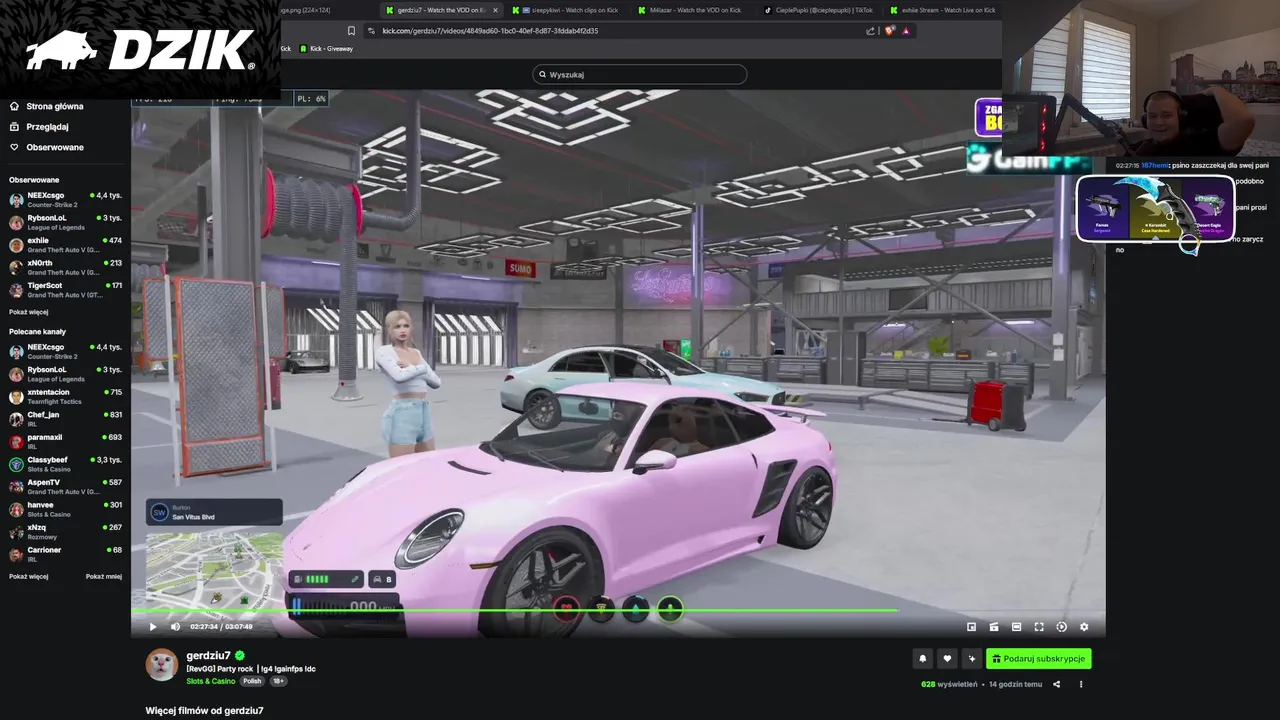Open gerdziu7 channel name link
The image size is (1280, 720).
pos(208,656)
